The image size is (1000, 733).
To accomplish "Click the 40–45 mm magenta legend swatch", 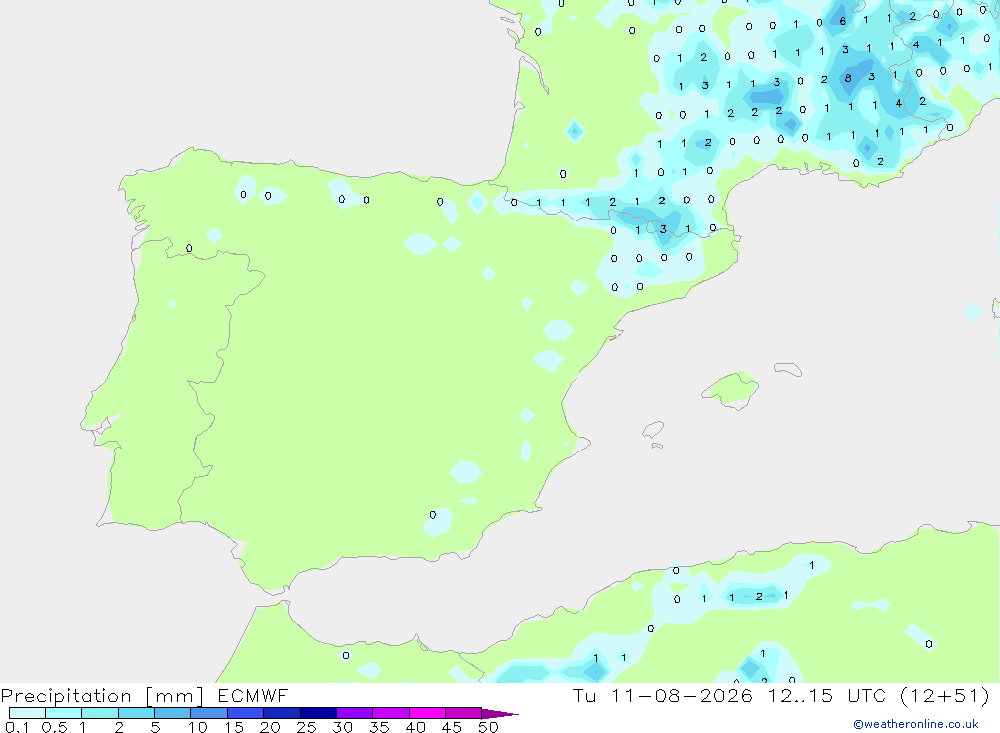I will (x=427, y=713).
